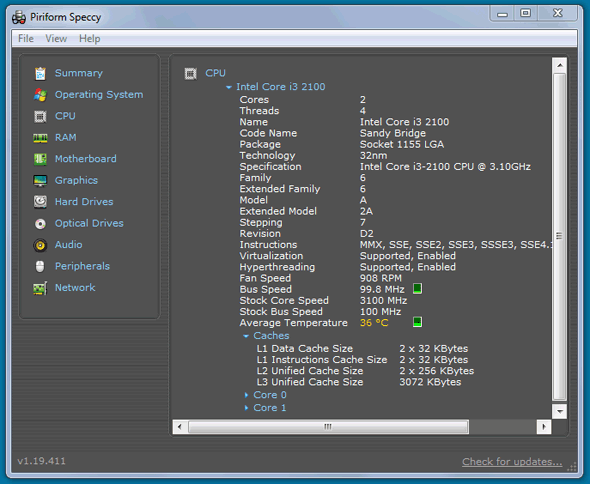Open the Operating System section
Viewport: 590px width, 484px height.
tap(99, 94)
